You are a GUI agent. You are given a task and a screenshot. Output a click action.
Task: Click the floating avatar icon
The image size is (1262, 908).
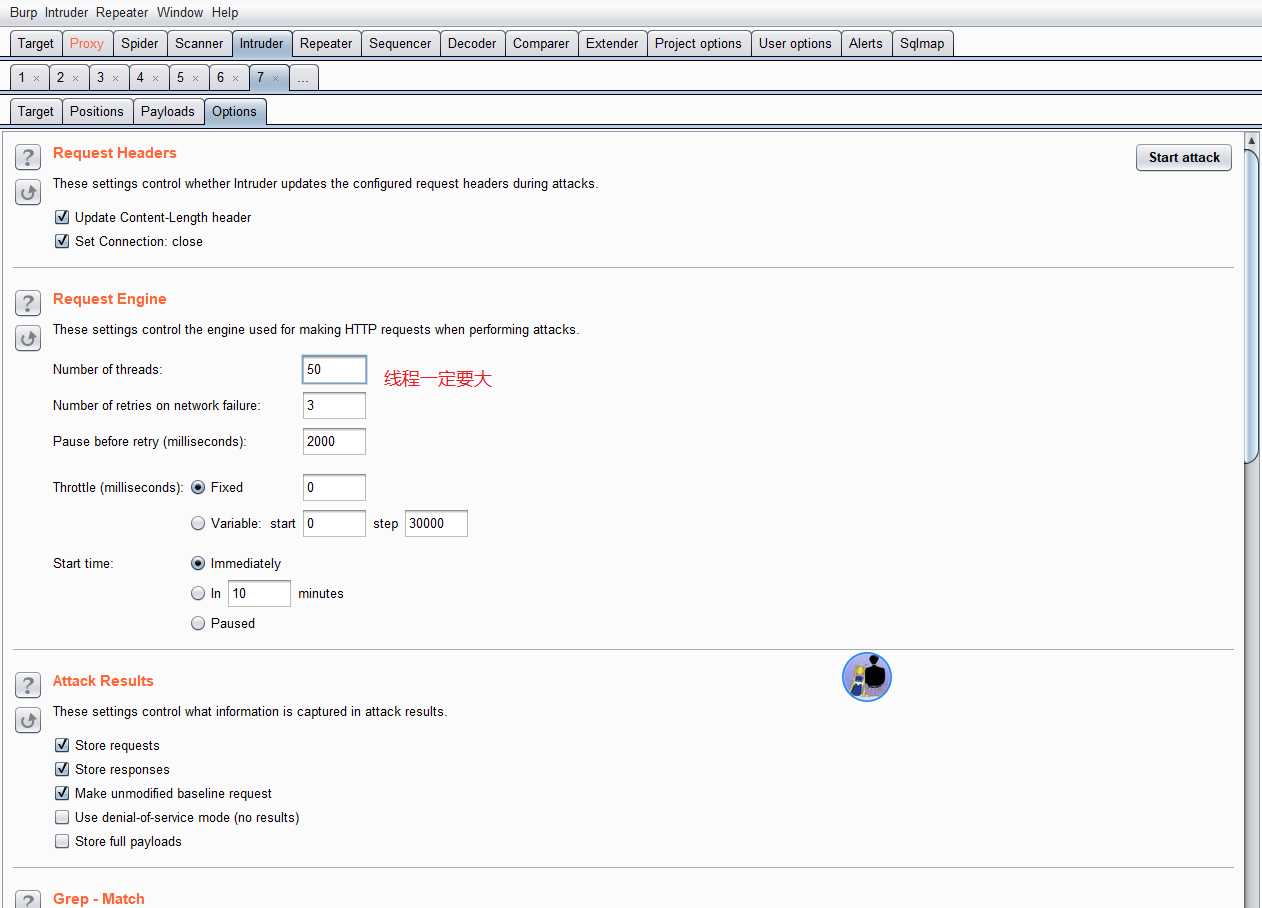(x=867, y=677)
